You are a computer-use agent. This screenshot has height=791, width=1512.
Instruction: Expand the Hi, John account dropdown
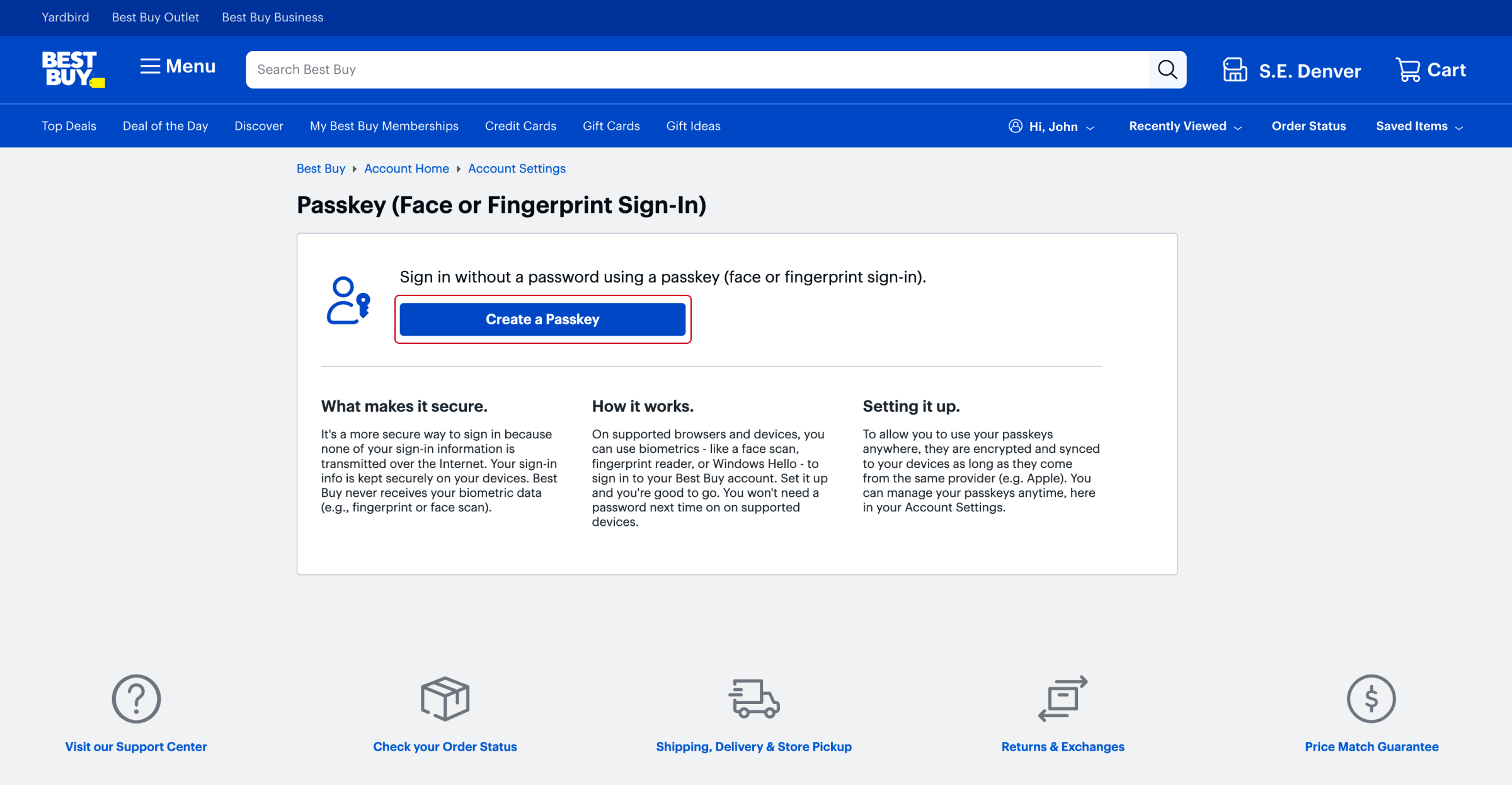[1051, 126]
